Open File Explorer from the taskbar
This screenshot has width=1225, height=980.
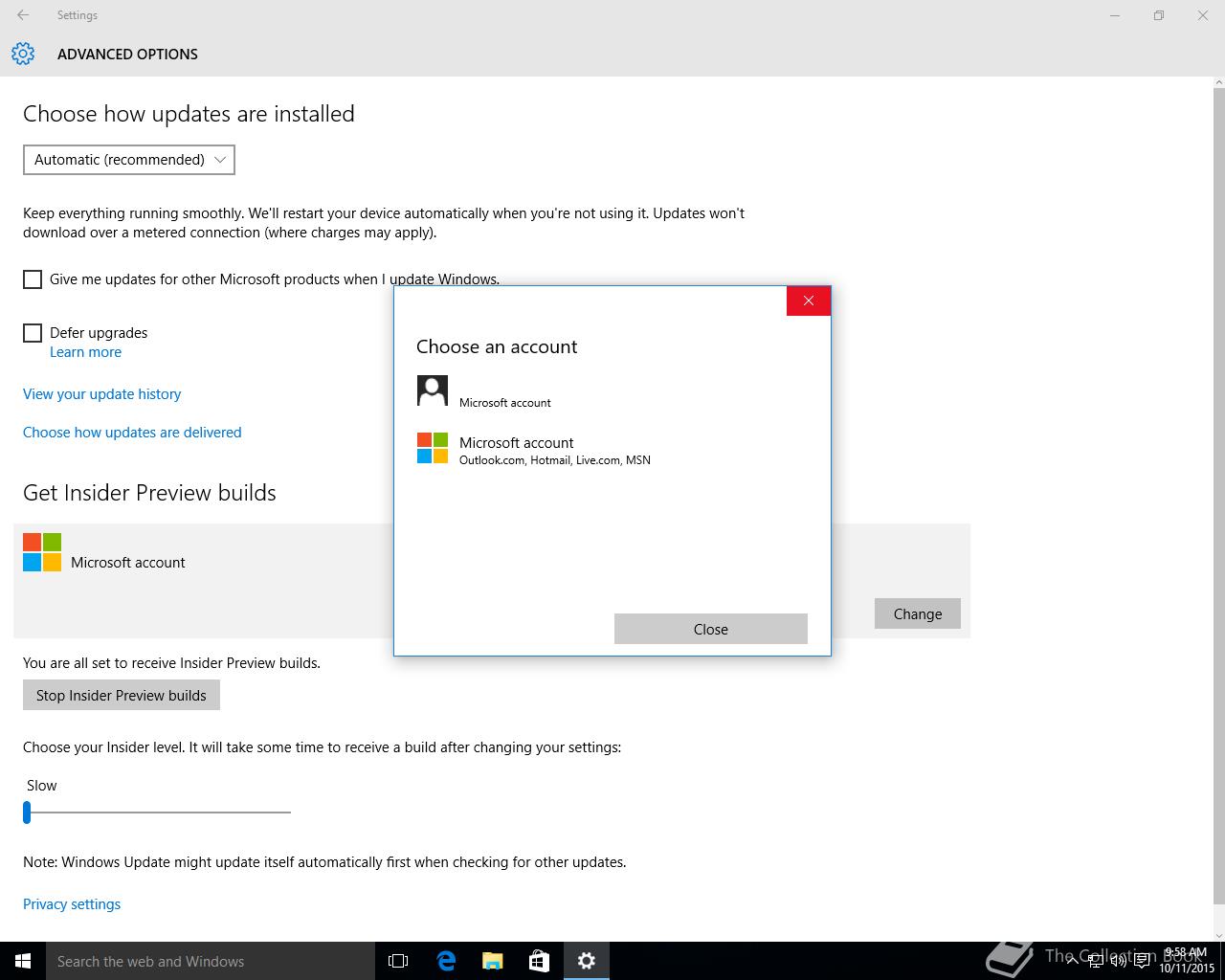click(x=493, y=961)
